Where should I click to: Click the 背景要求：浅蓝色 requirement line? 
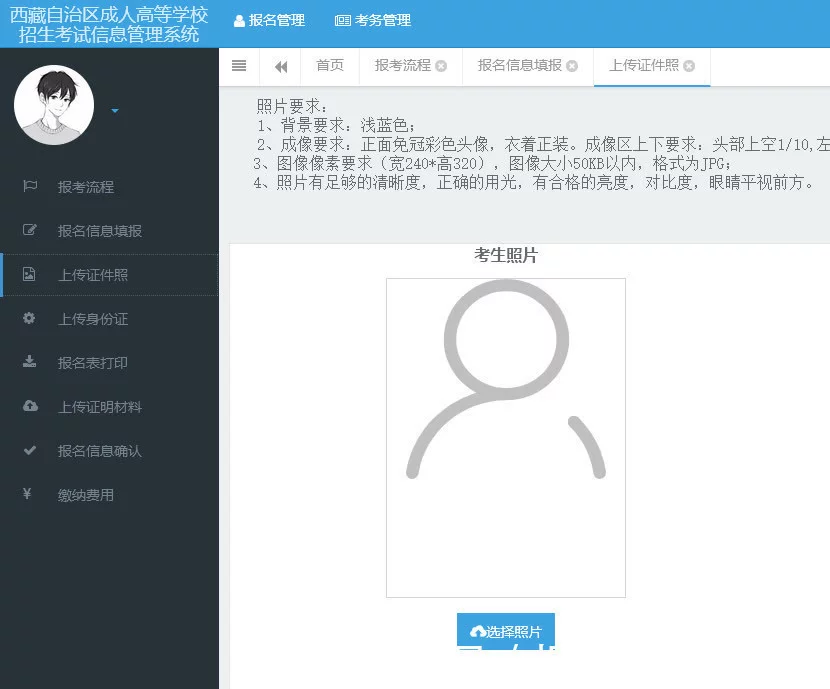click(x=336, y=125)
